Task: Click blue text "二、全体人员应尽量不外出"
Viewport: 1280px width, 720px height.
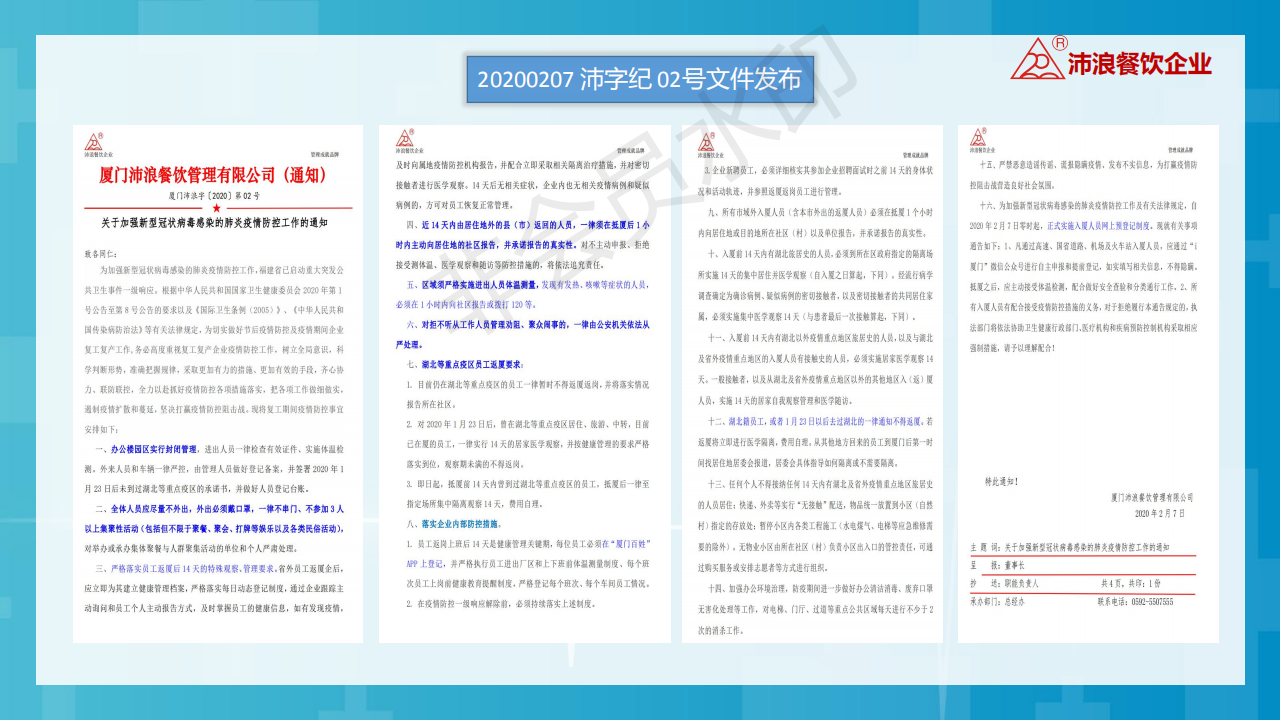Action: coord(160,508)
